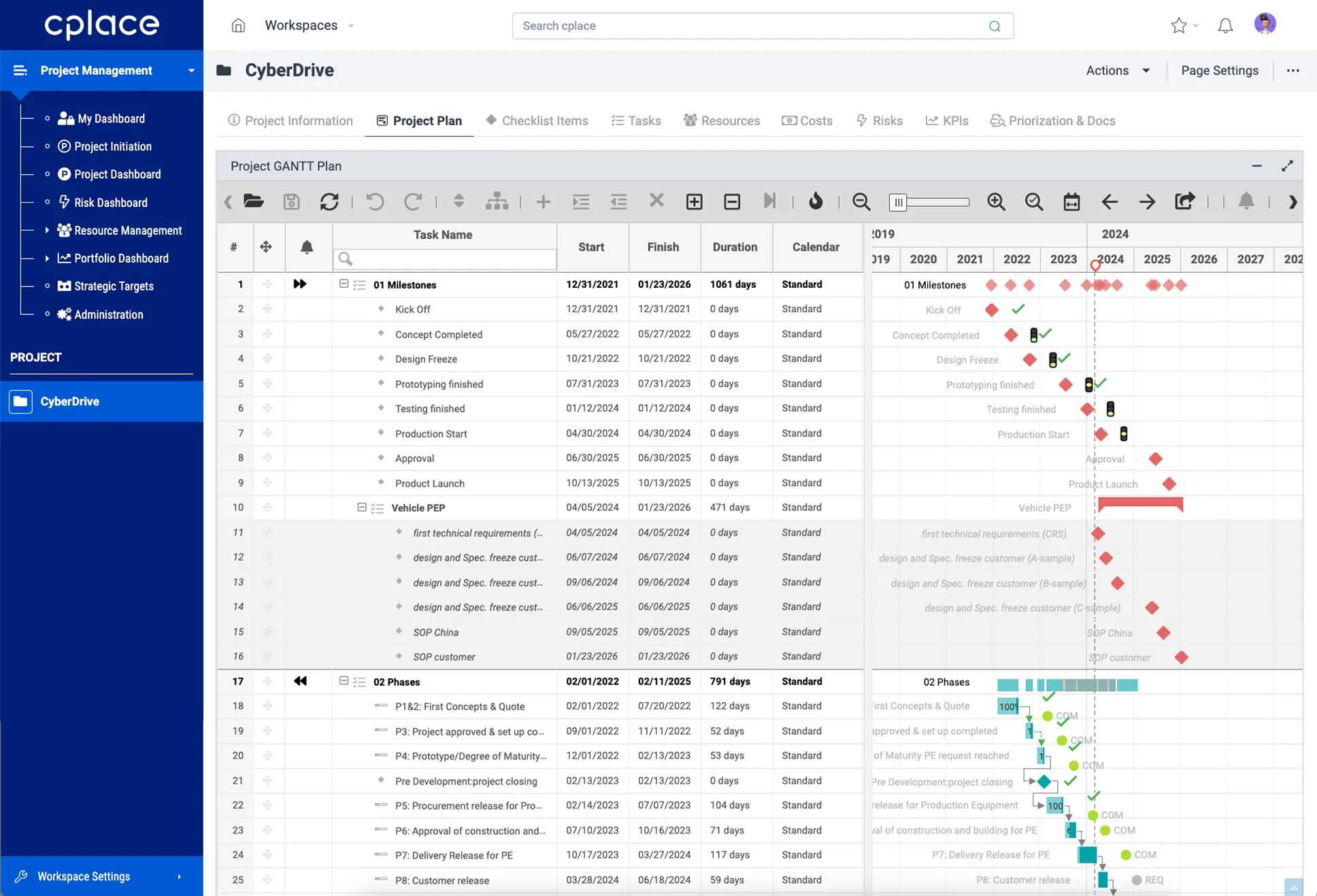
Task: Collapse the 01 Milestones group
Action: [x=344, y=284]
